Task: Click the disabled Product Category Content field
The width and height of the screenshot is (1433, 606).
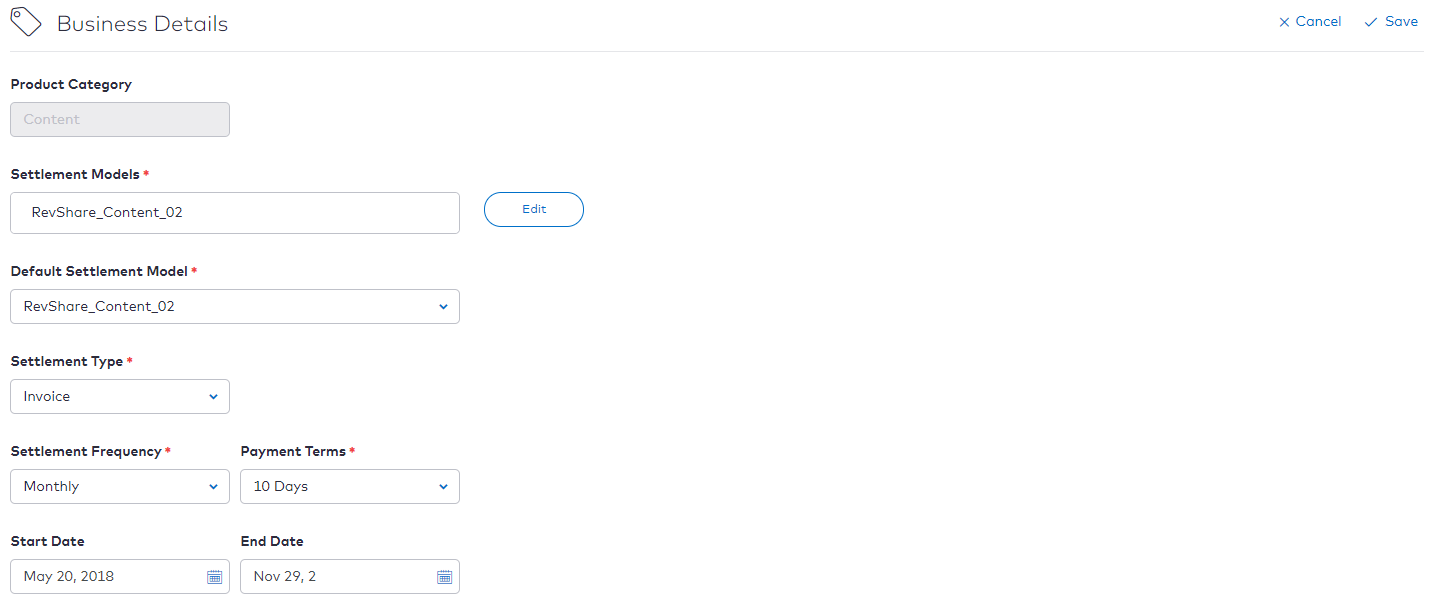Action: coord(120,120)
